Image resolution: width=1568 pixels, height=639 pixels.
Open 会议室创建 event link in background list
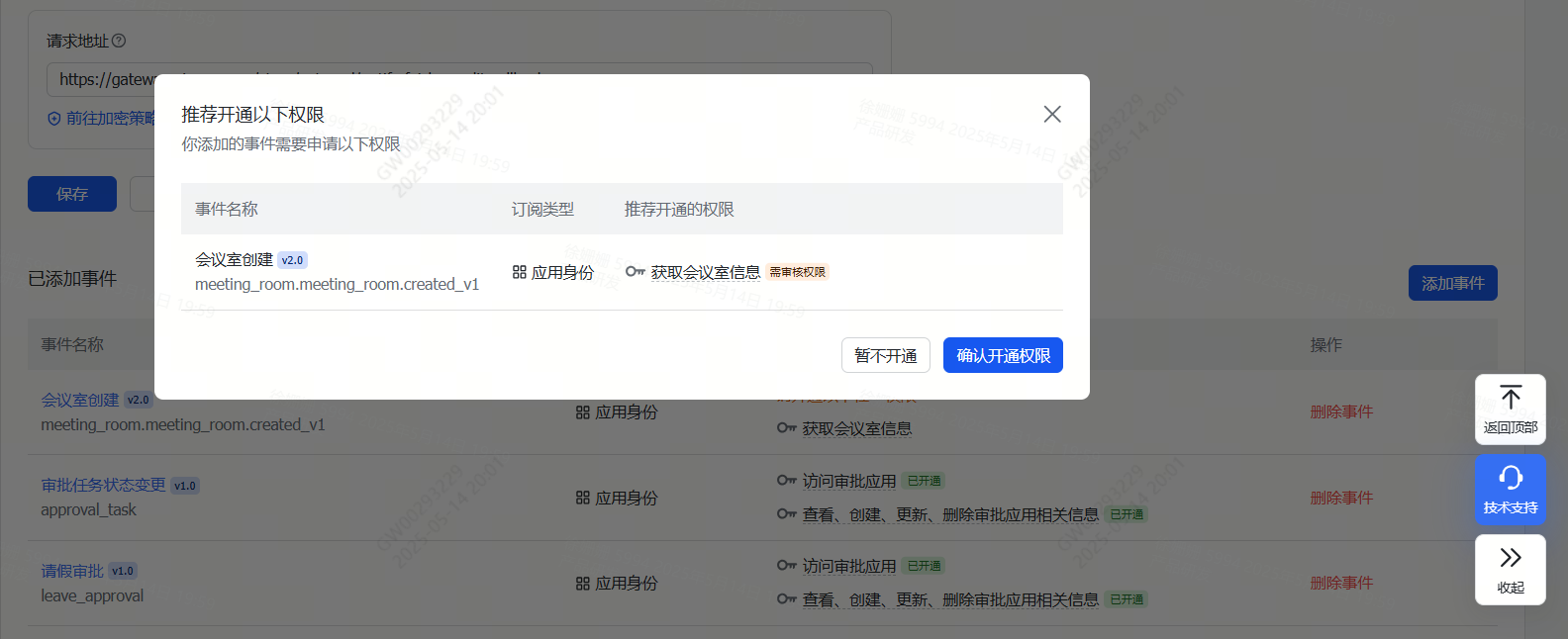(80, 400)
